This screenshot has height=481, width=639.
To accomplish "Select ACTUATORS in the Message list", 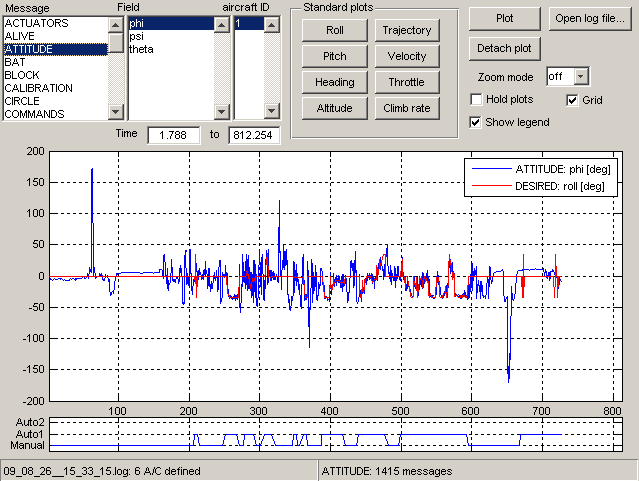I will 55,23.
